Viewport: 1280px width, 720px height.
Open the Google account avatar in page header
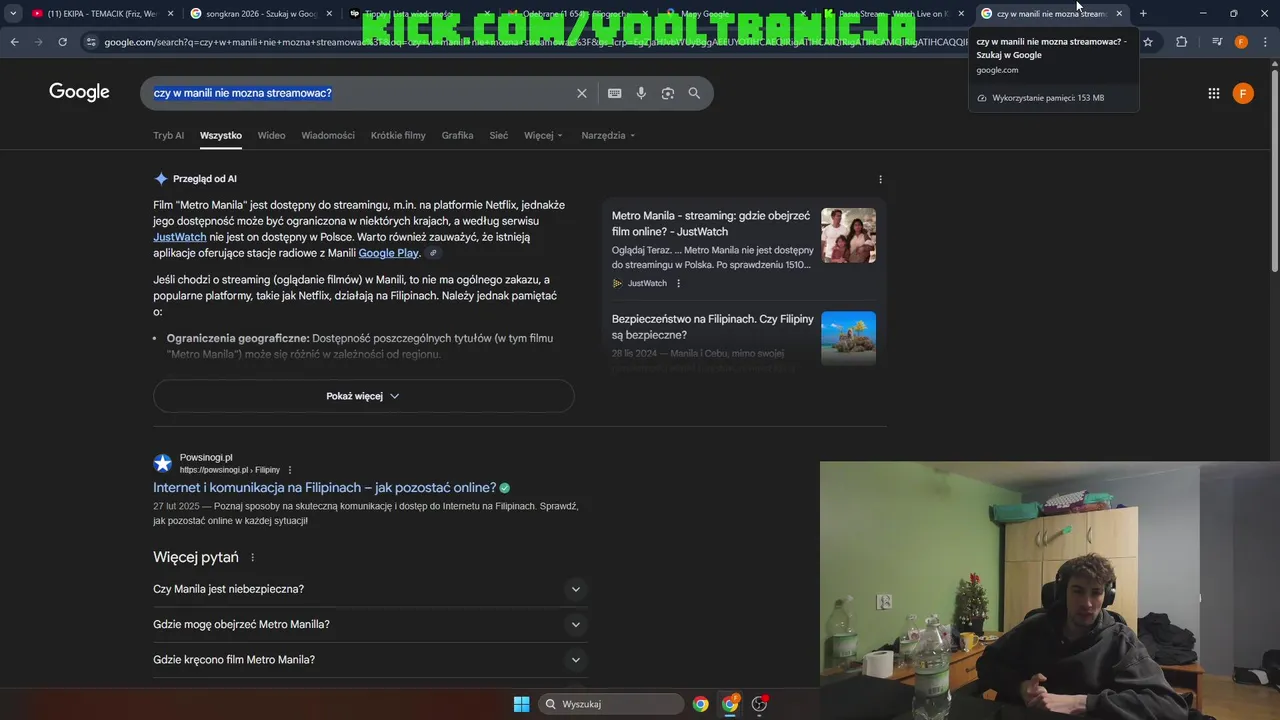pyautogui.click(x=1243, y=93)
